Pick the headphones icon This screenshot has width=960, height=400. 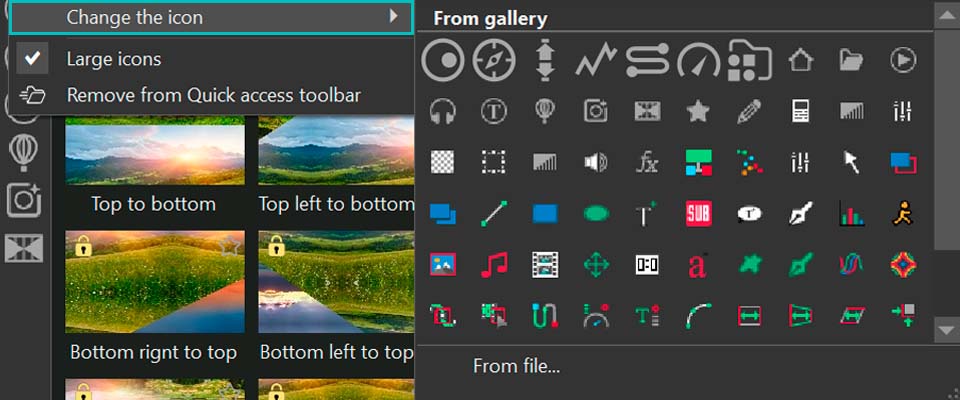443,111
